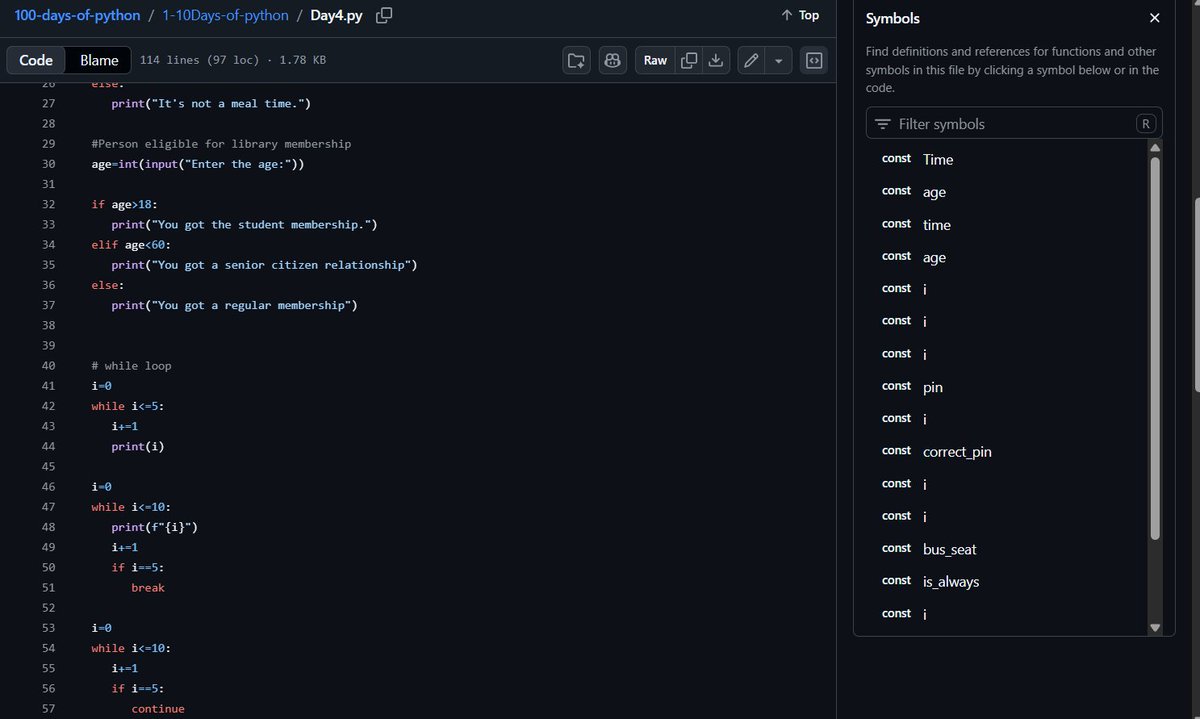1200x719 pixels.
Task: Click the R shortcut badge in filter
Action: (1146, 124)
